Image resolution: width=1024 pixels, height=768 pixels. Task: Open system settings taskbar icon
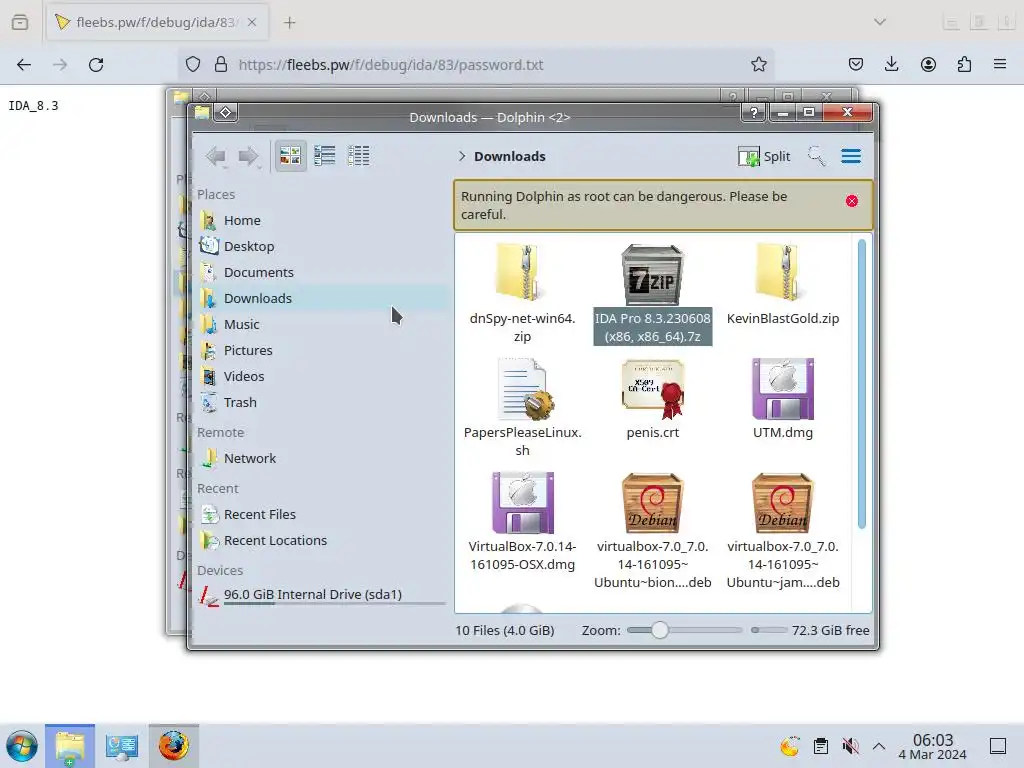point(122,746)
